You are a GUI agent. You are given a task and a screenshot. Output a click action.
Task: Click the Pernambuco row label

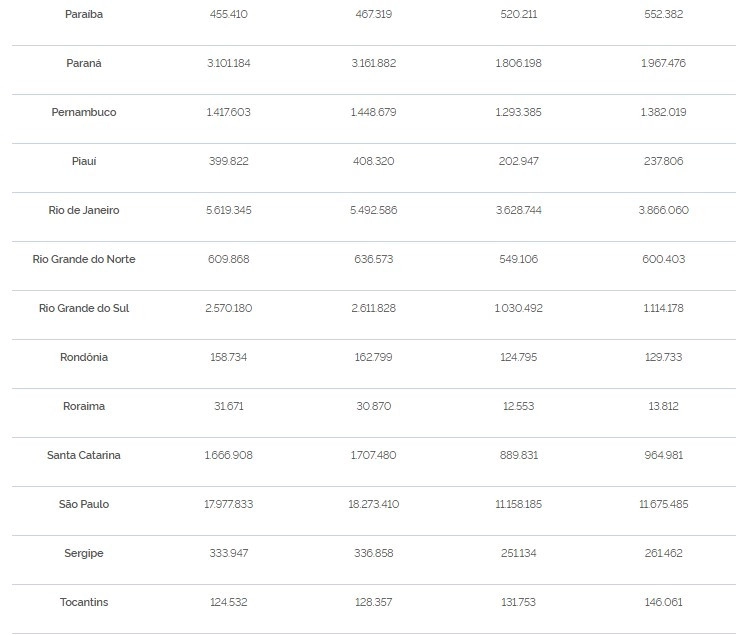pyautogui.click(x=84, y=112)
